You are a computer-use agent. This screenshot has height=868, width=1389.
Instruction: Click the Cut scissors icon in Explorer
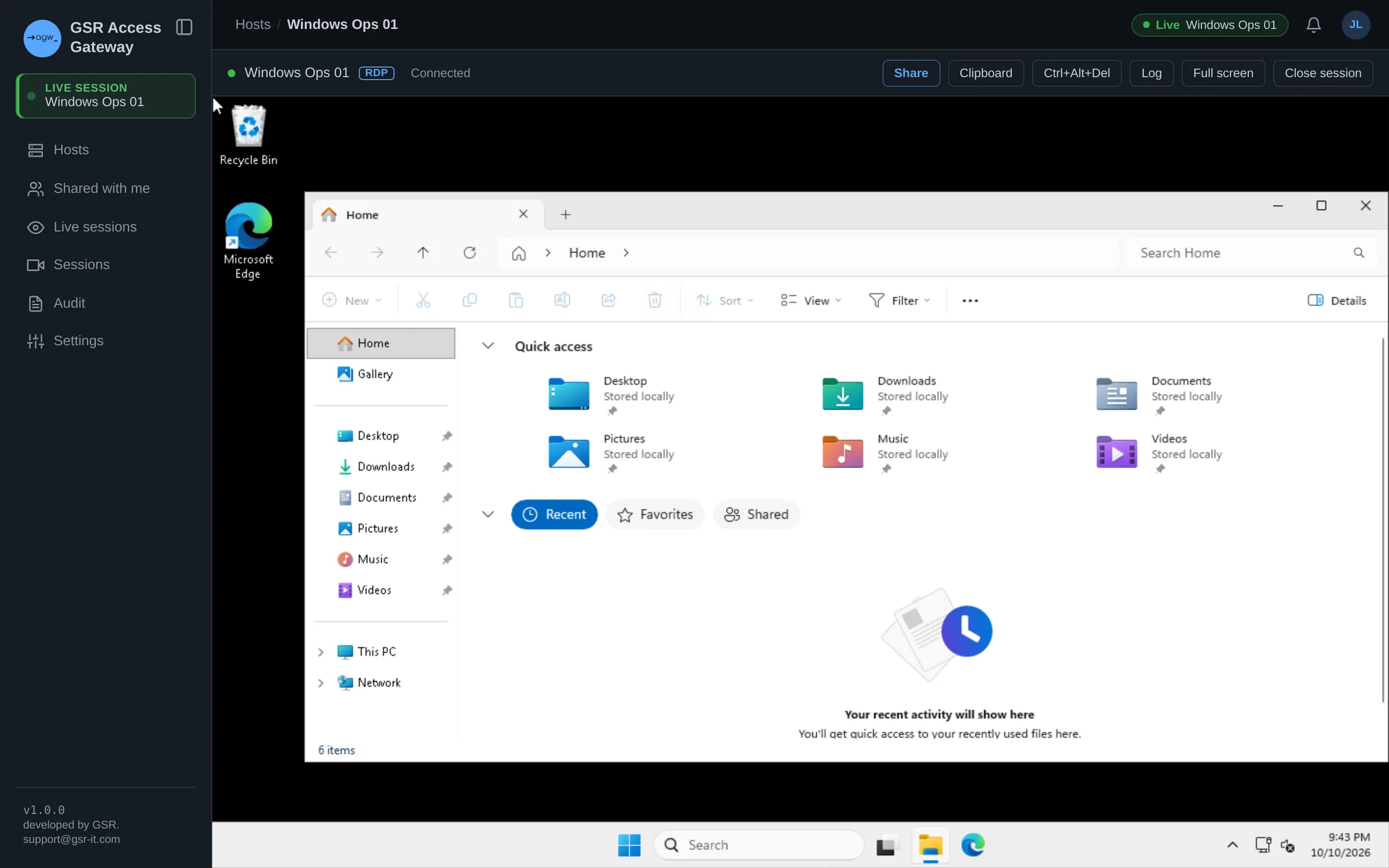(x=423, y=300)
